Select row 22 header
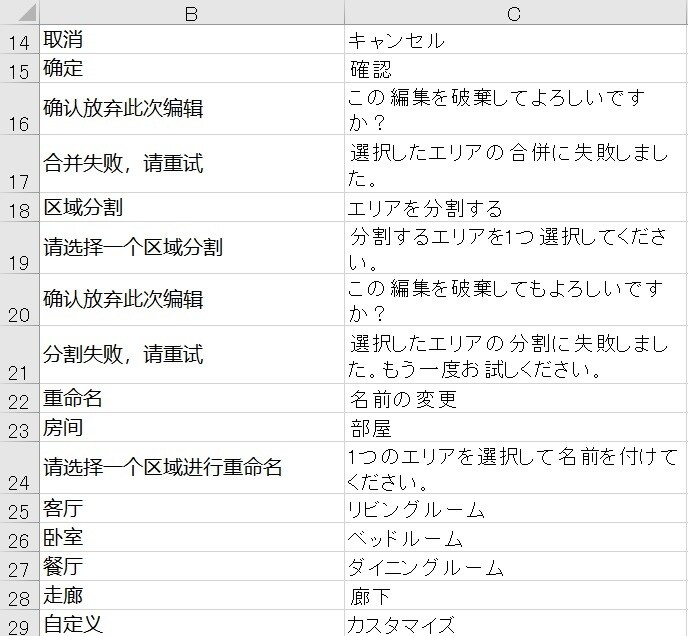 [19, 398]
